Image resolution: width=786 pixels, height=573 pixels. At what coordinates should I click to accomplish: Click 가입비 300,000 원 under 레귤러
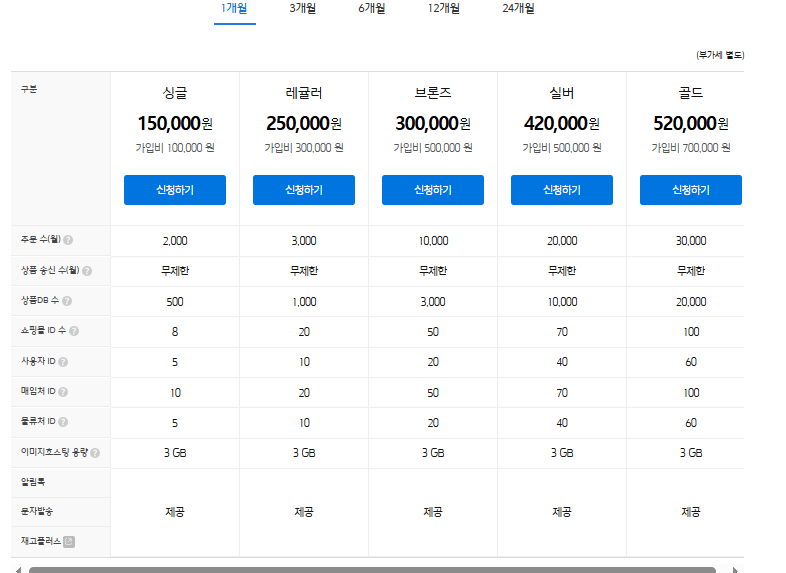click(304, 148)
